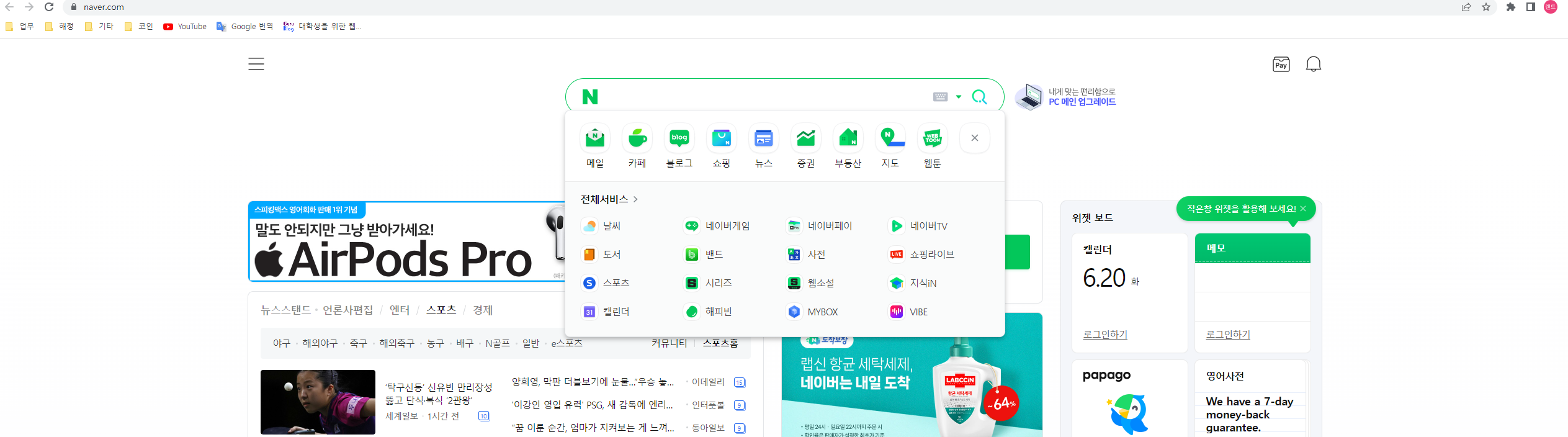The width and height of the screenshot is (1568, 437).
Task: Expand the search autocomplete dropdown arrow
Action: pyautogui.click(x=959, y=97)
